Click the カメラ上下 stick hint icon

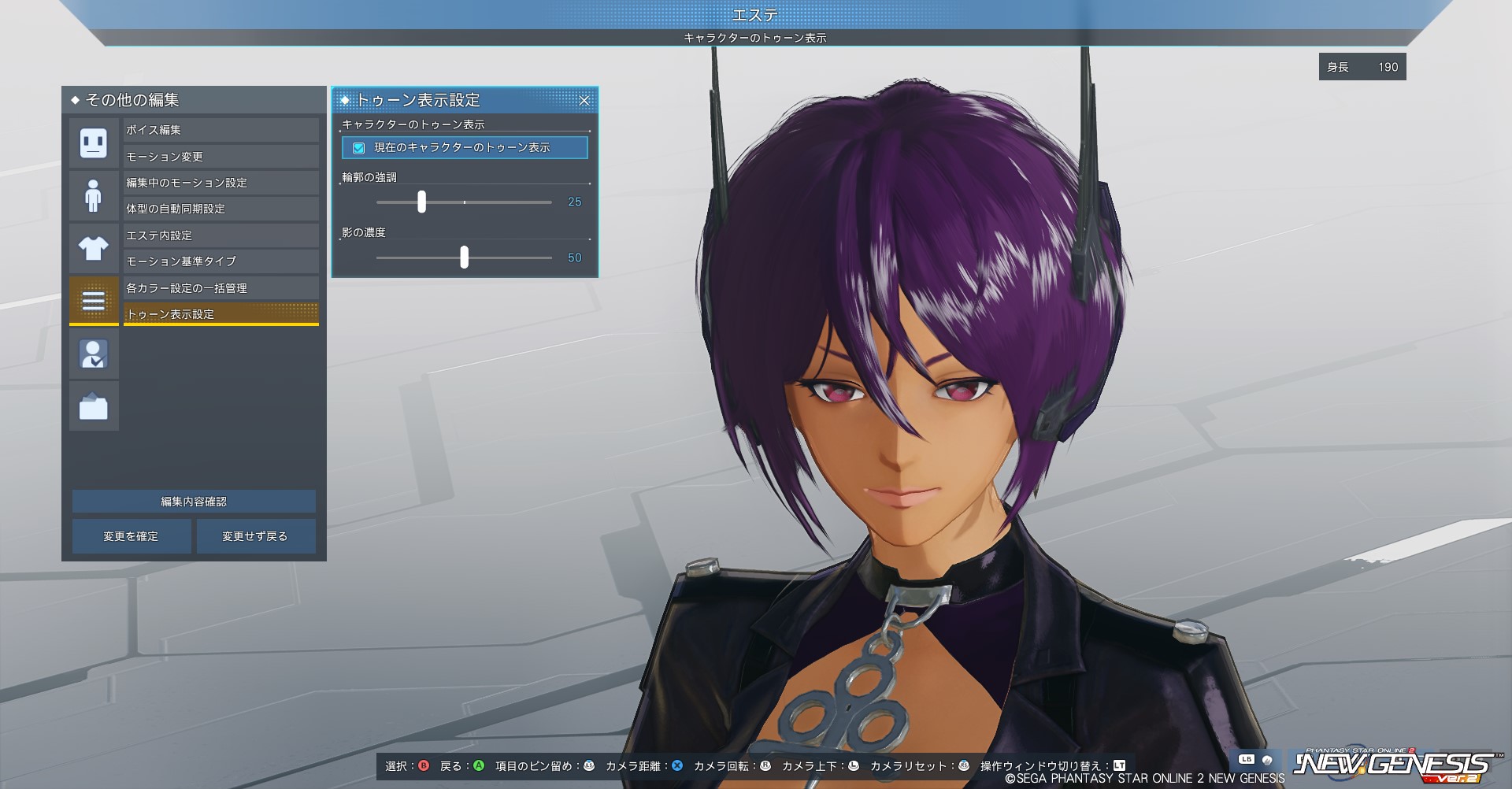coord(854,765)
